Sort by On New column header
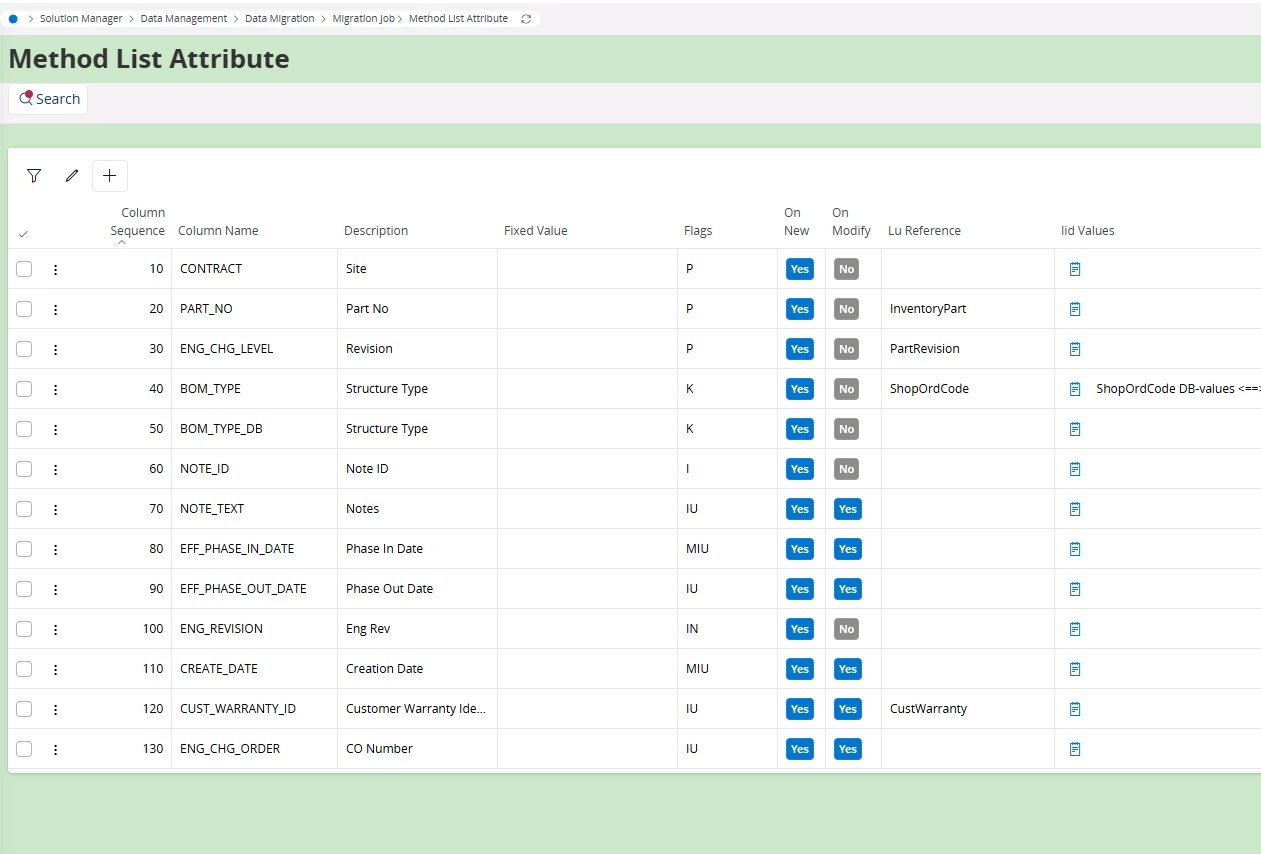The image size is (1261, 854). [797, 222]
